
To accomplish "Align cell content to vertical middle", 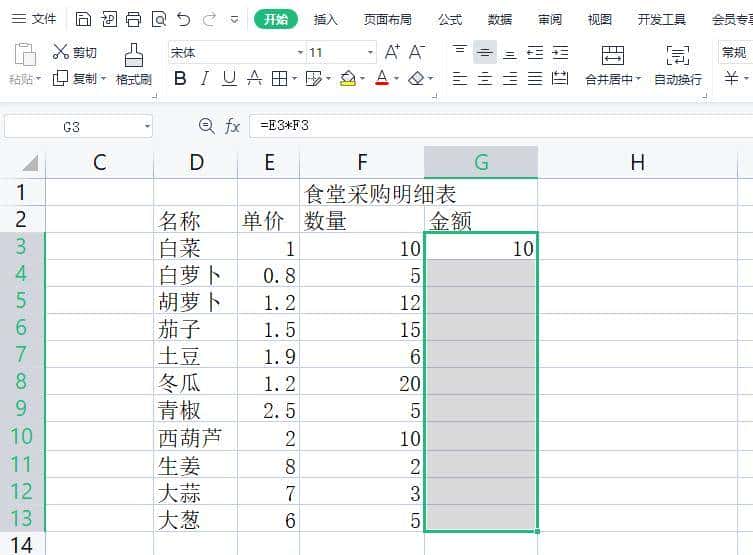I will click(x=485, y=52).
